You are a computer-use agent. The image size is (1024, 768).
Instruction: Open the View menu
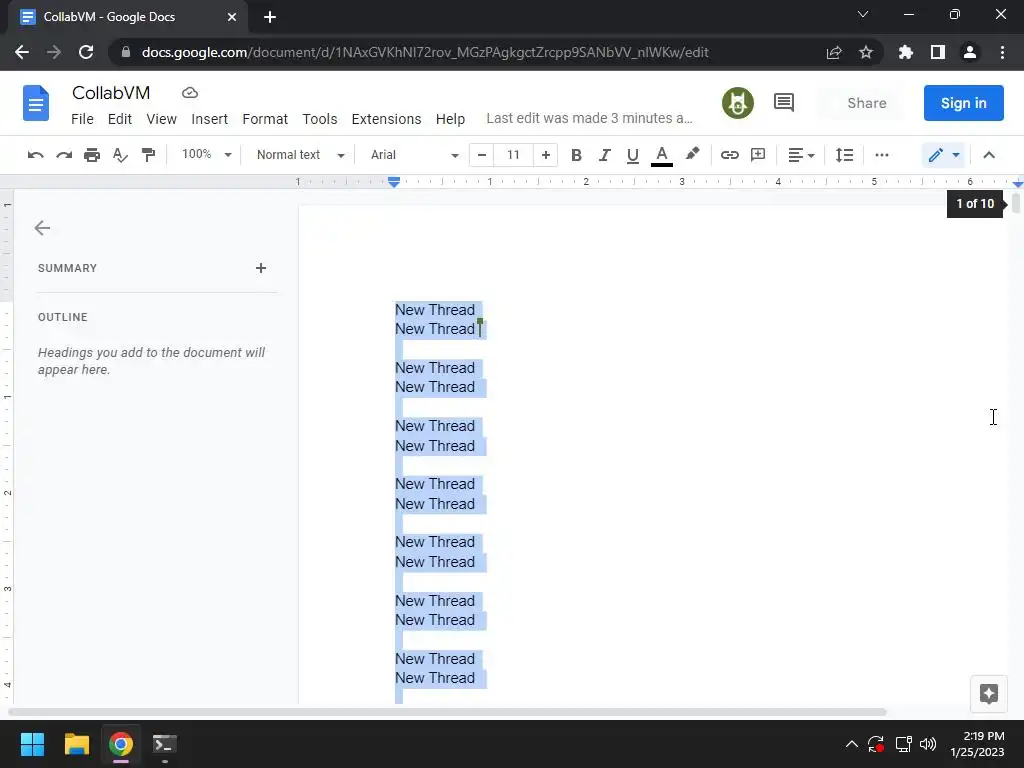tap(161, 119)
